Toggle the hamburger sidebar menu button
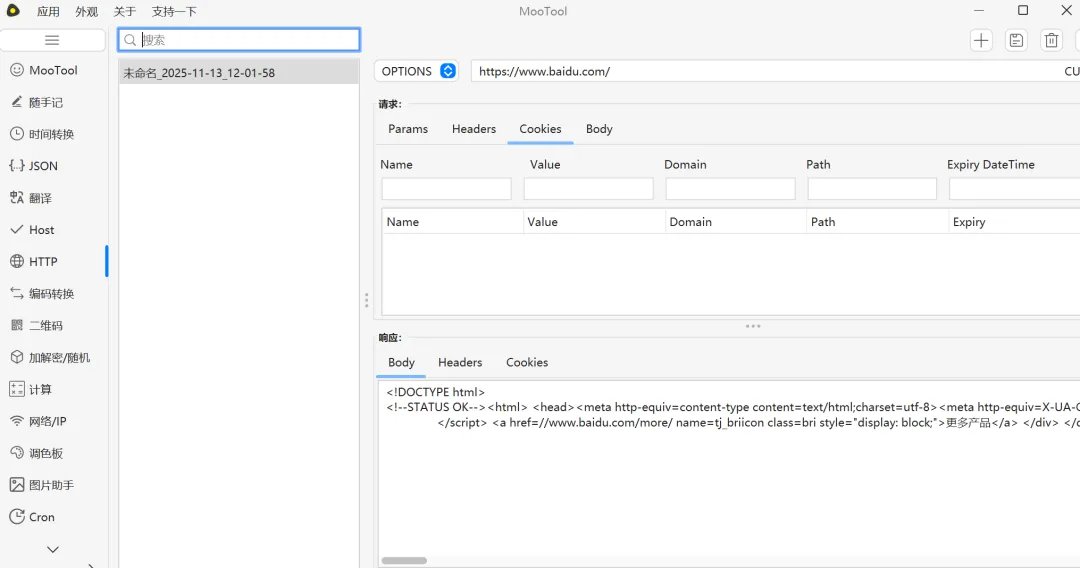The height and width of the screenshot is (568, 1080). pos(52,40)
